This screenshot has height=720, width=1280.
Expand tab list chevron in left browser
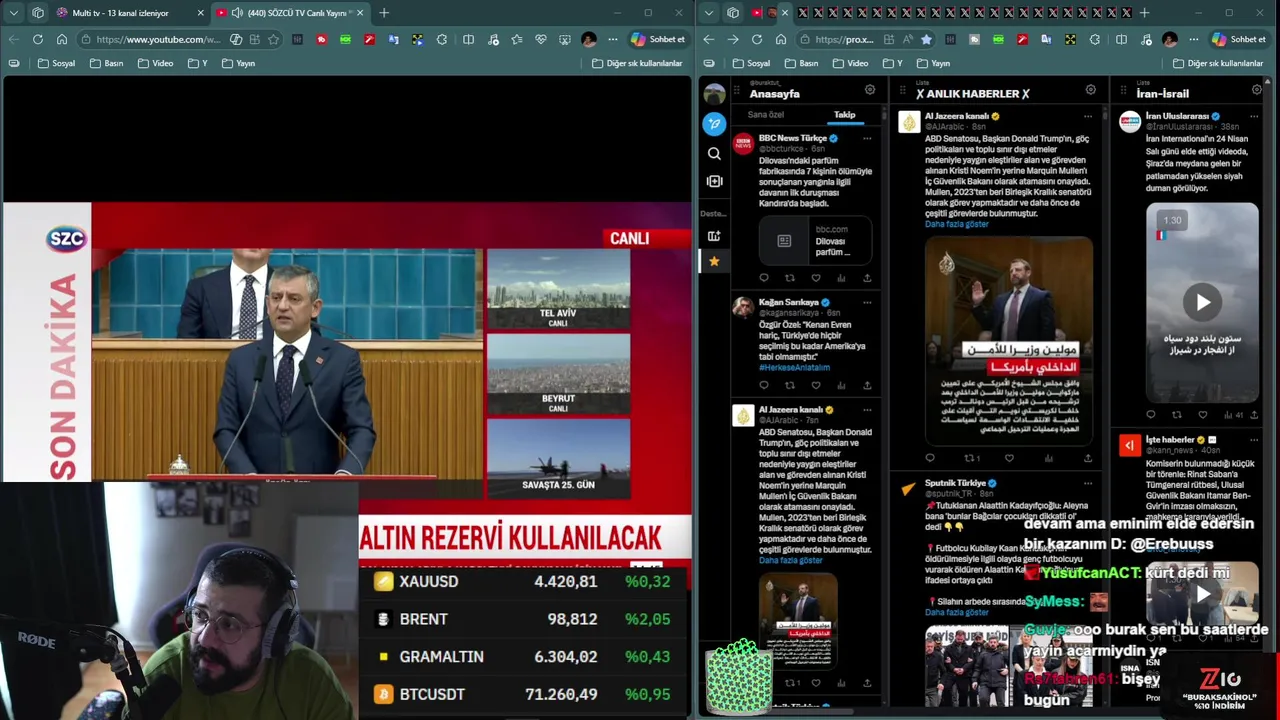[x=13, y=13]
